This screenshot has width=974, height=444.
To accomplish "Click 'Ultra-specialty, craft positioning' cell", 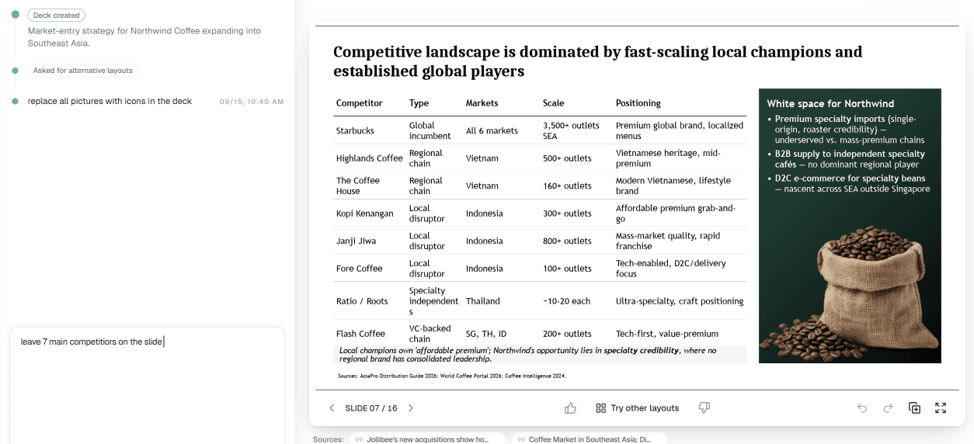I will (x=680, y=301).
